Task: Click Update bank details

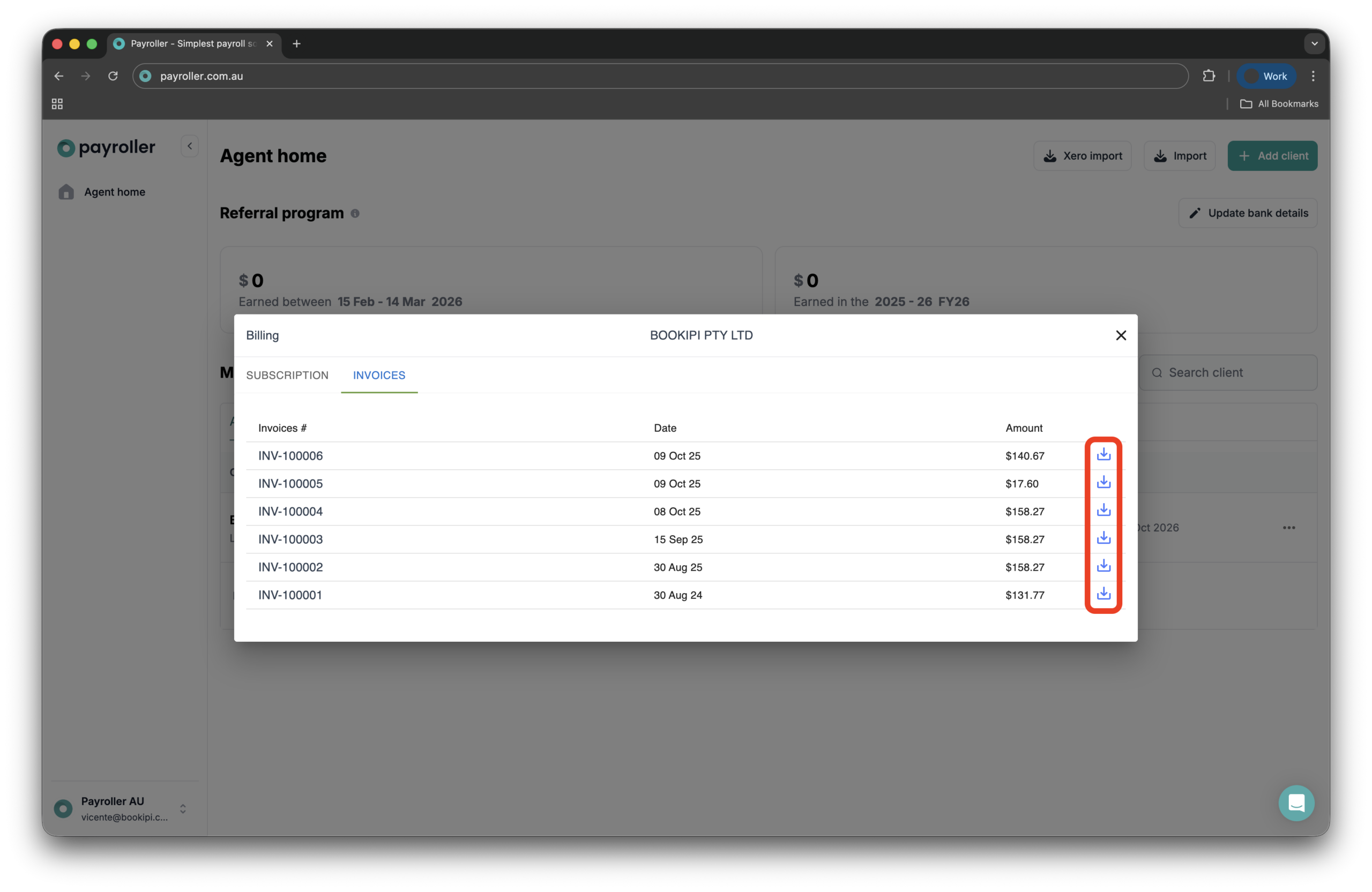Action: [x=1248, y=213]
